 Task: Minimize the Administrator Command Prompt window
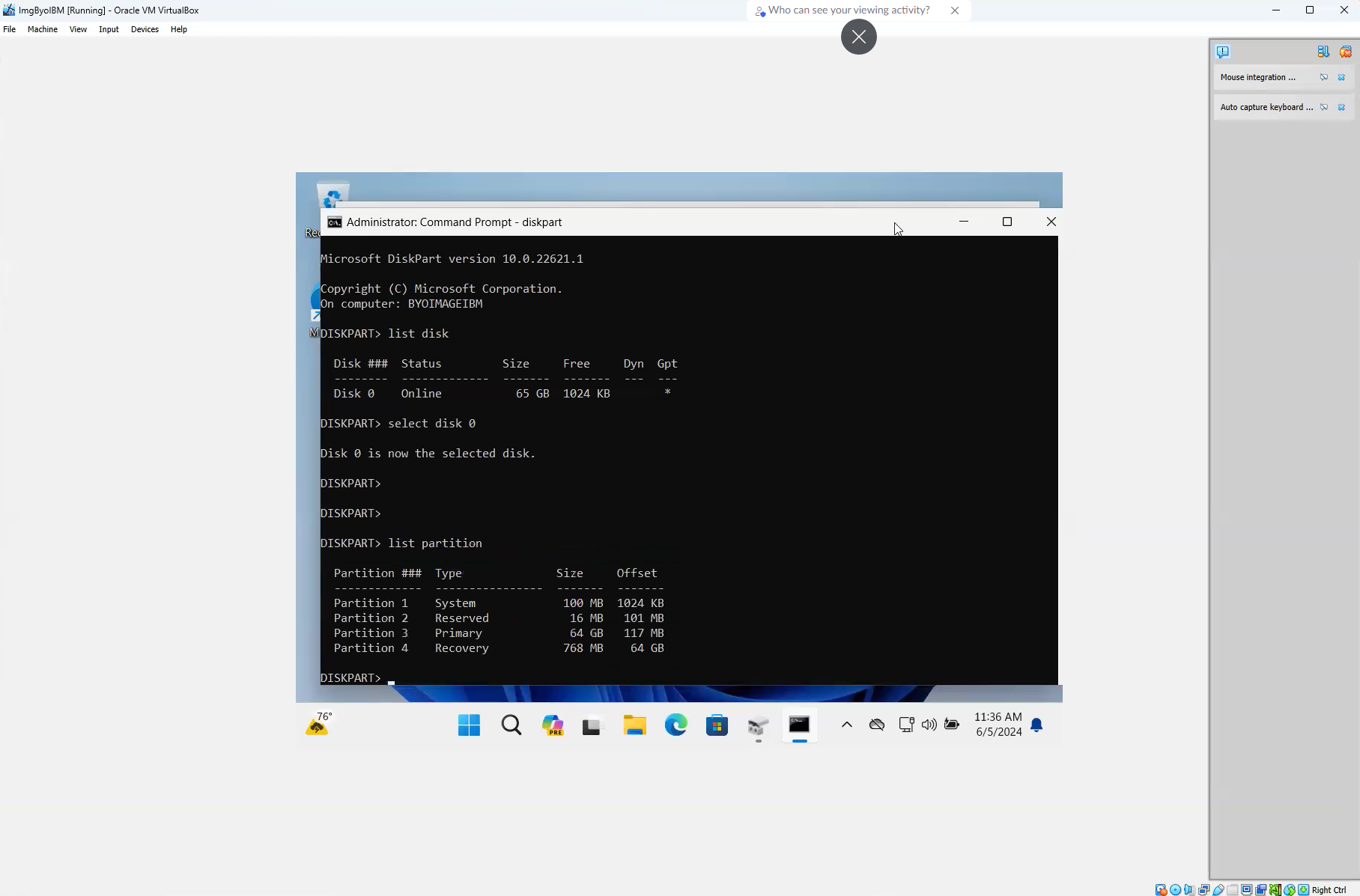pos(964,222)
